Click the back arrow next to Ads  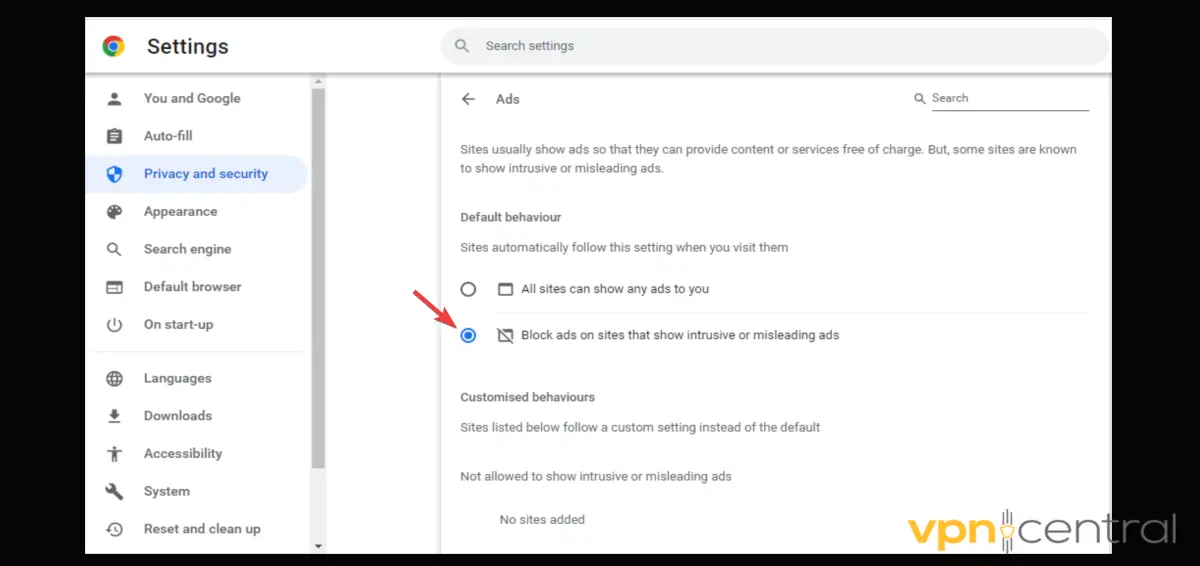point(468,99)
